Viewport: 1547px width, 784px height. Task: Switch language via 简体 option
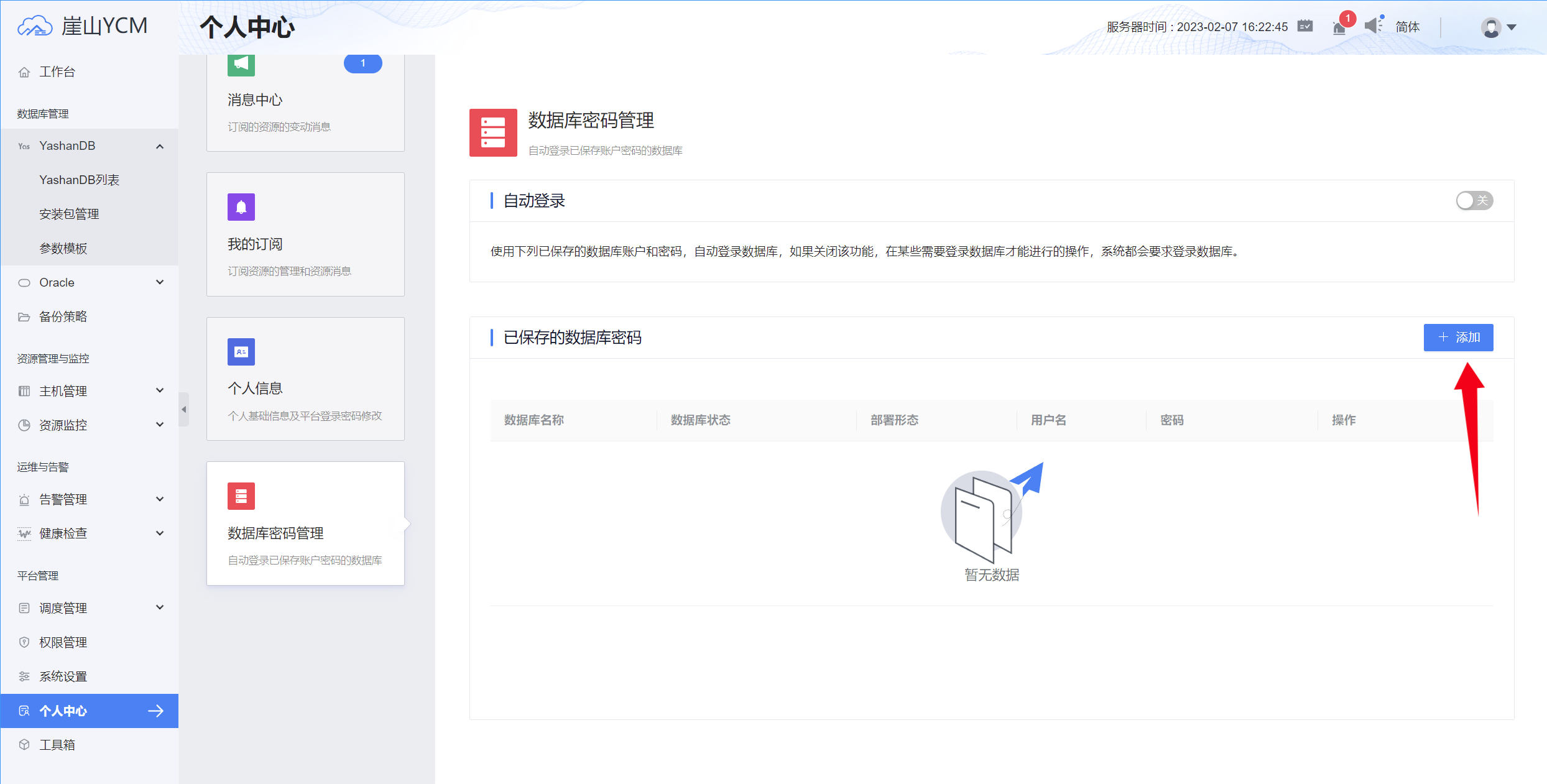tap(1408, 26)
